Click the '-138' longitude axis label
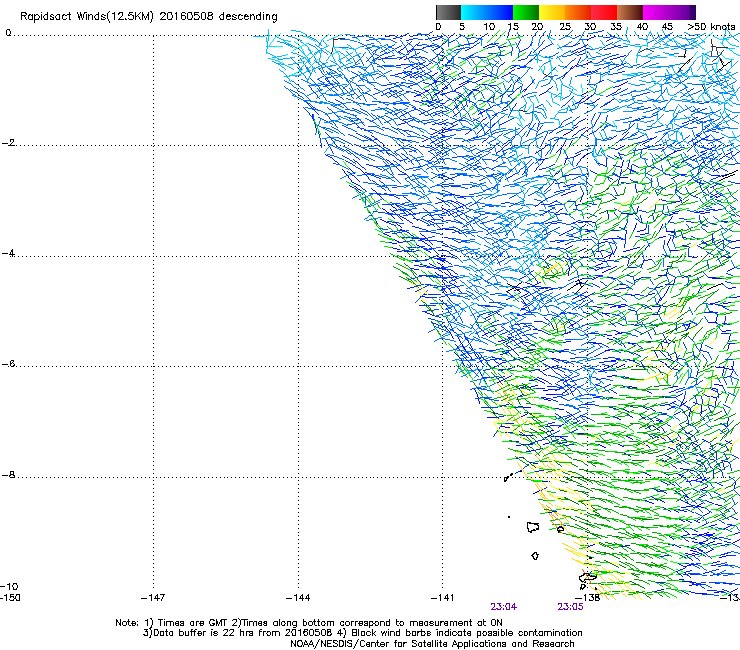This screenshot has height=650, width=740. pyautogui.click(x=588, y=598)
